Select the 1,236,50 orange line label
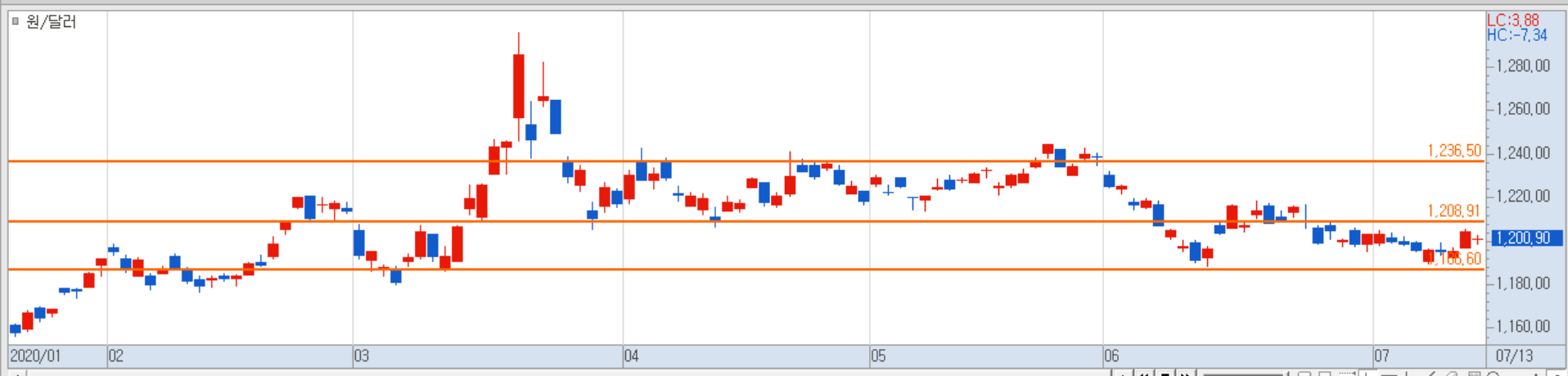 coord(1453,151)
